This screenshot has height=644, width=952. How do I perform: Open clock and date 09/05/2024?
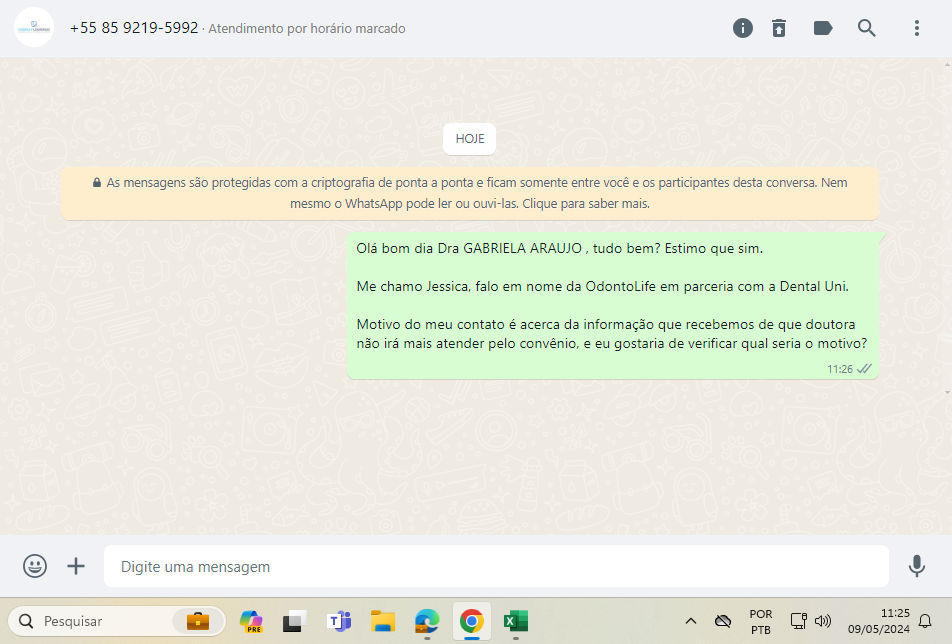[879, 621]
